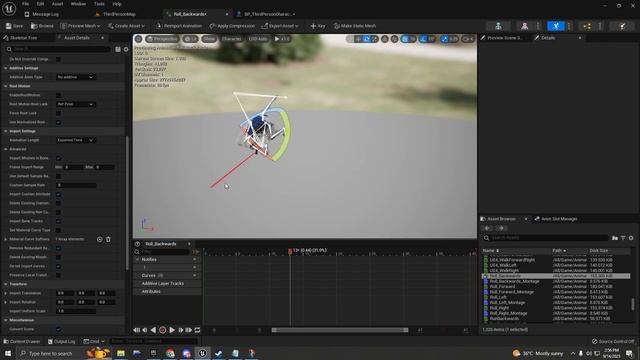Add an element to Material Curve Suffixes
Viewport: 640px width, 360px height.
(100, 239)
